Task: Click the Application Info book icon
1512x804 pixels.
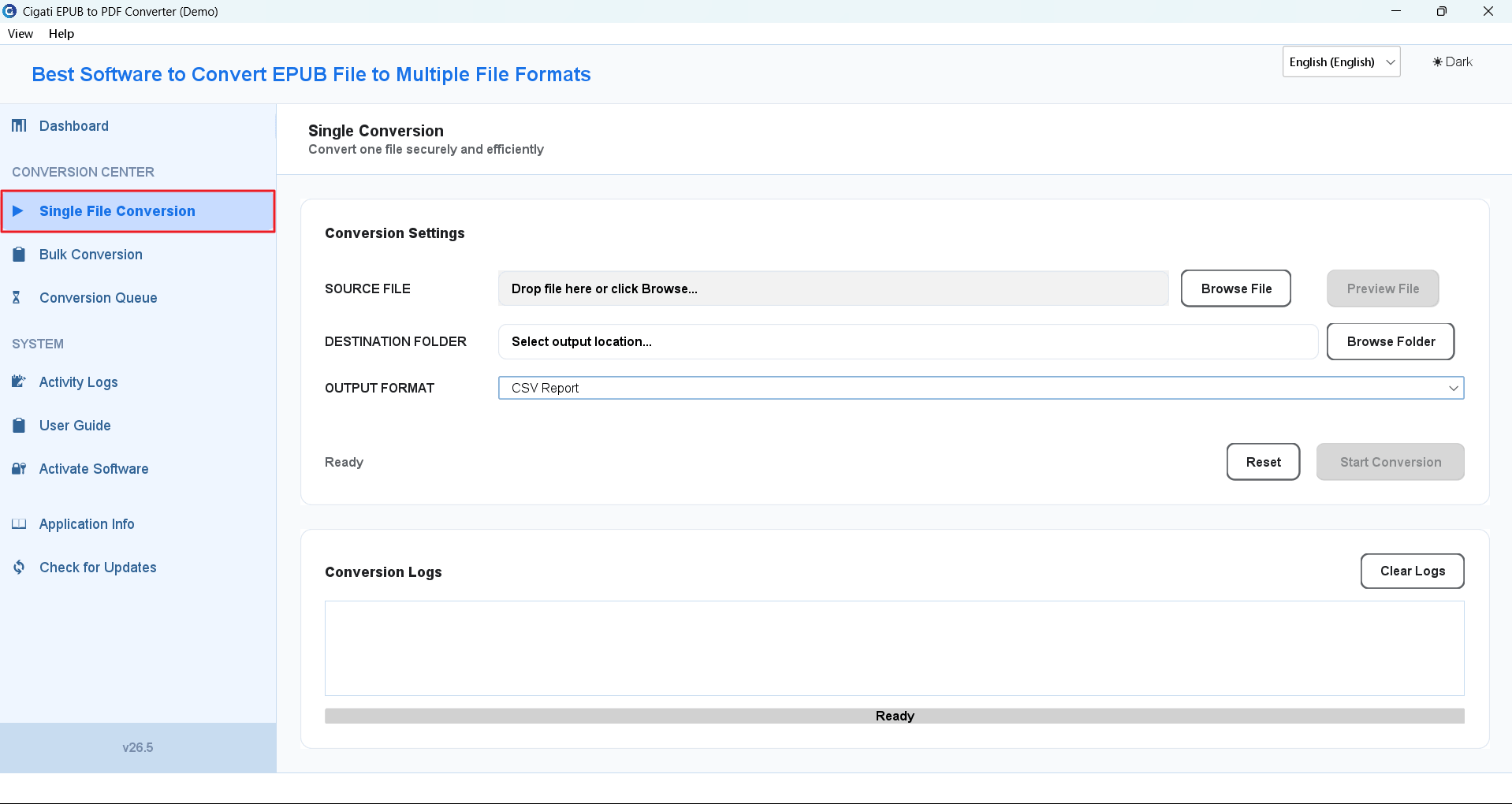Action: click(x=19, y=524)
